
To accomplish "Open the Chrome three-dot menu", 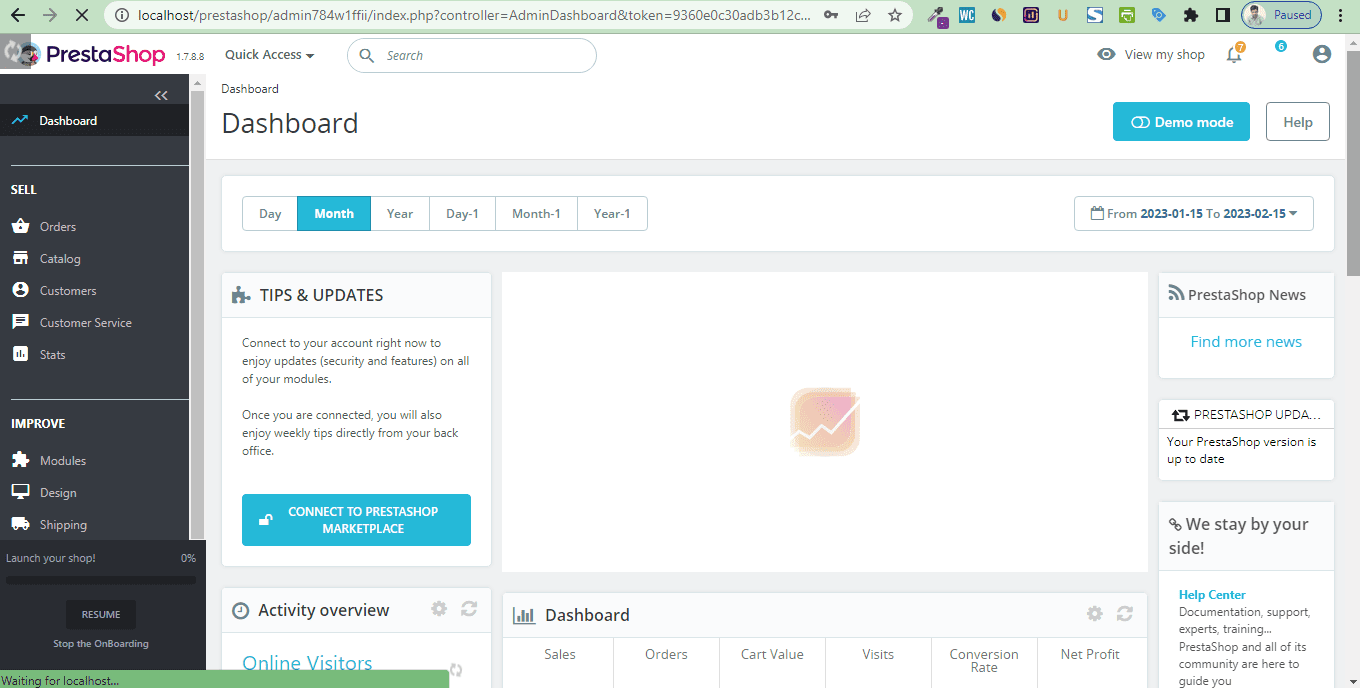I will click(x=1342, y=16).
